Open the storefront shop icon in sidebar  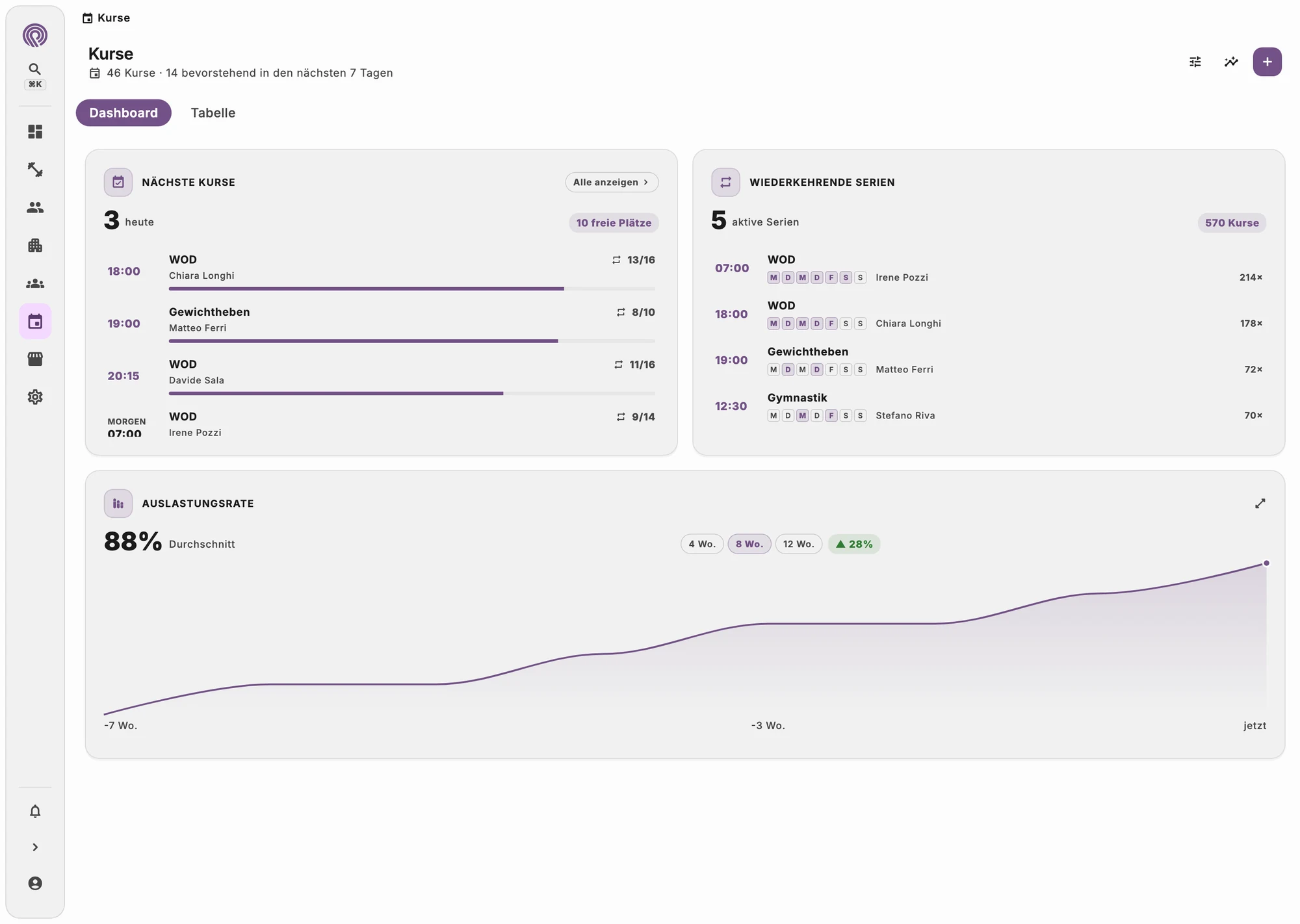click(x=35, y=359)
